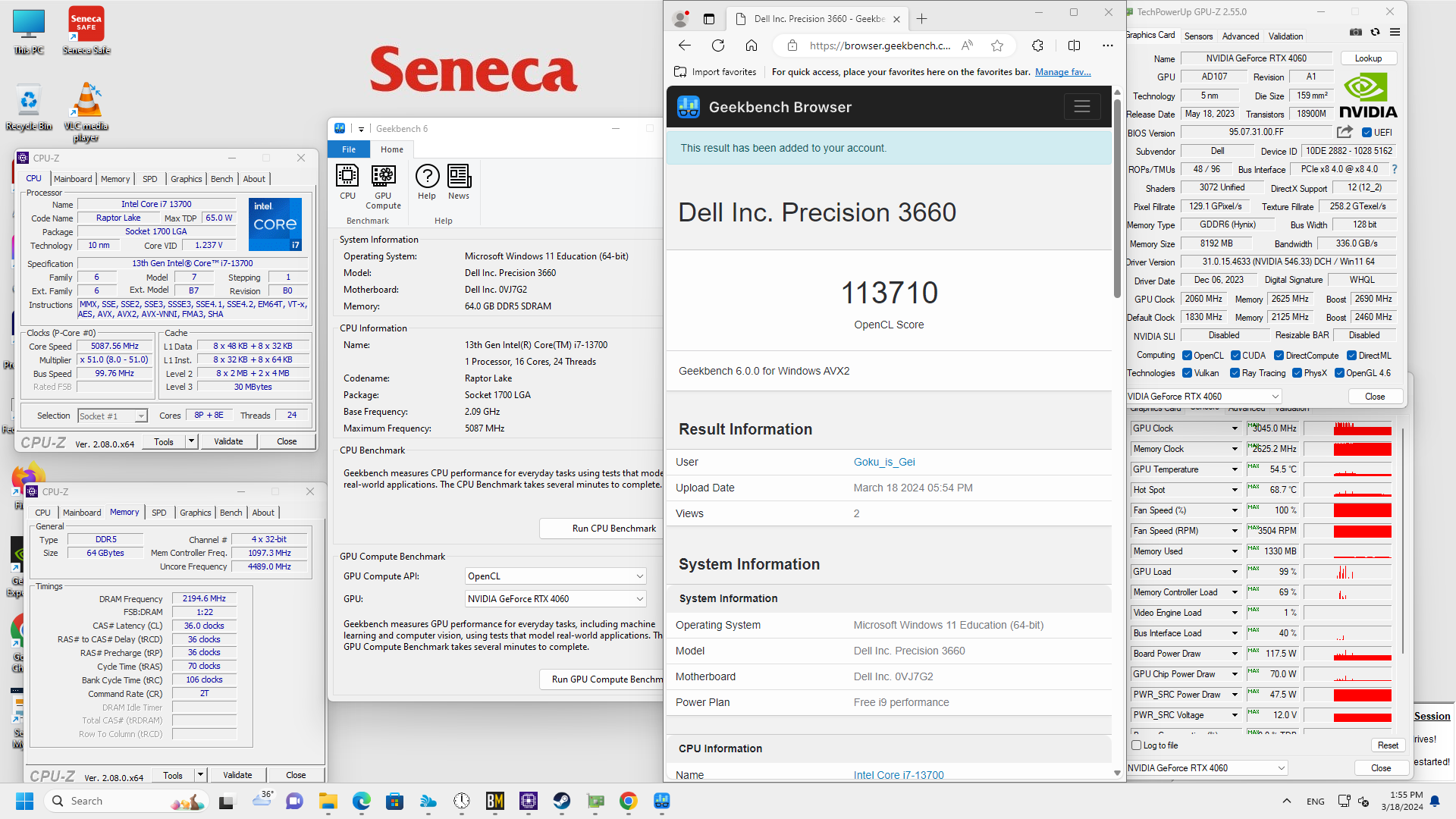
Task: Open the Fan Speed (RPM) sensor dropdown
Action: point(1235,531)
